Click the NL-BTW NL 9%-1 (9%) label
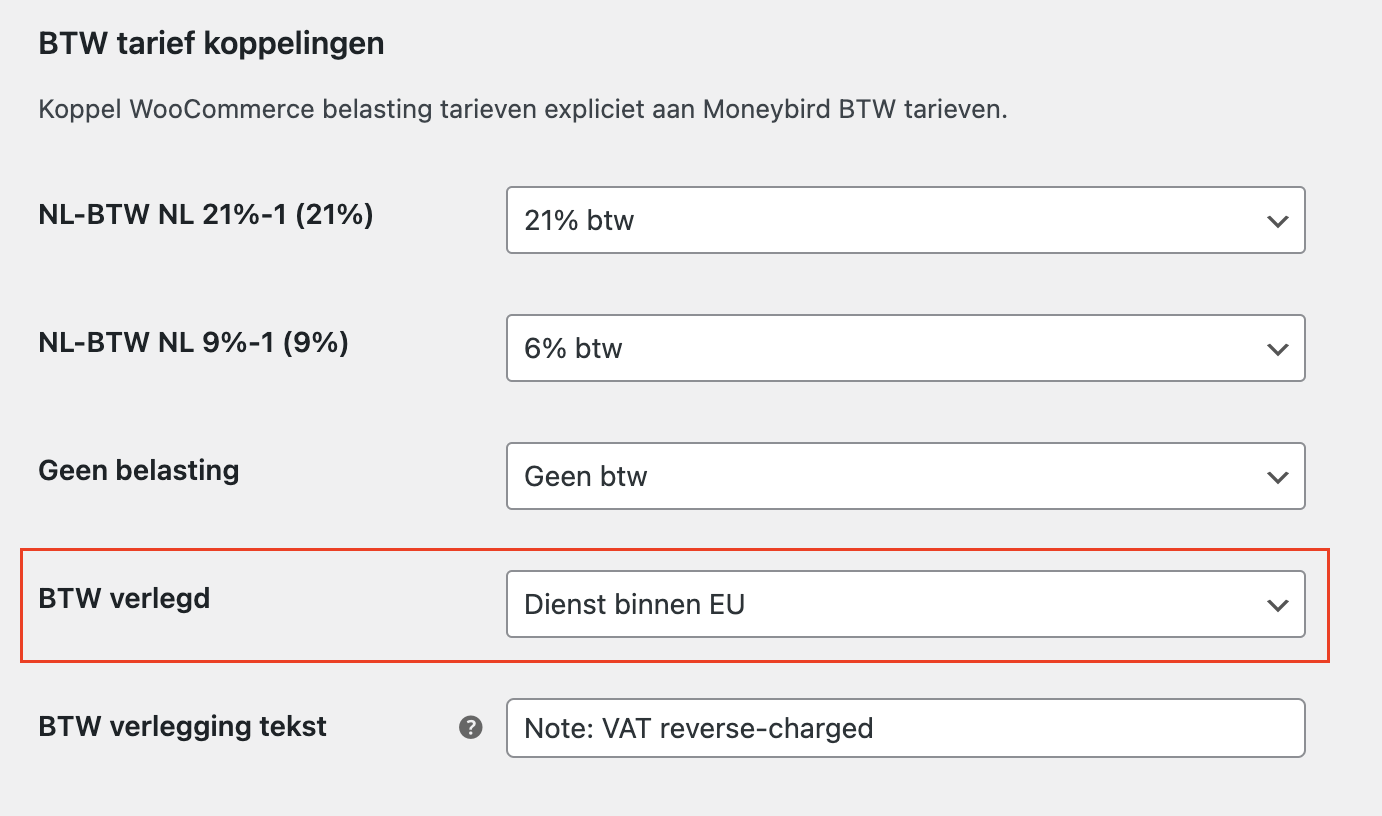Screen dimensions: 1382x816 (193, 342)
